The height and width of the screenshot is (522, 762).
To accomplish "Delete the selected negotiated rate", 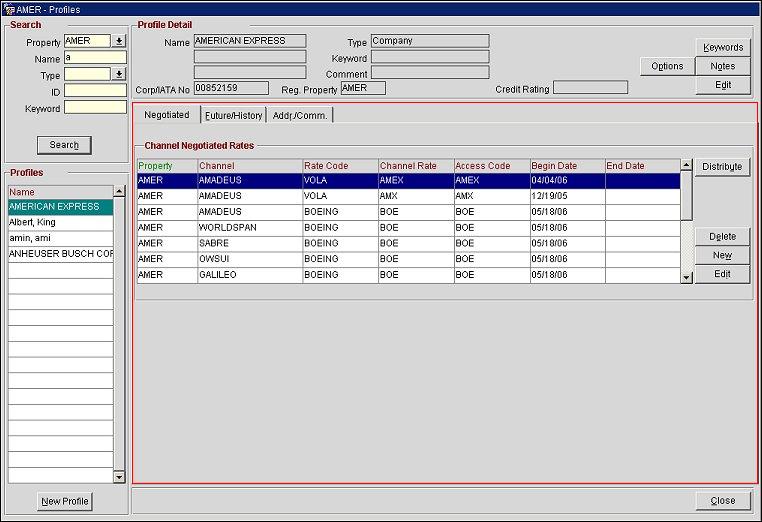I will coord(722,237).
